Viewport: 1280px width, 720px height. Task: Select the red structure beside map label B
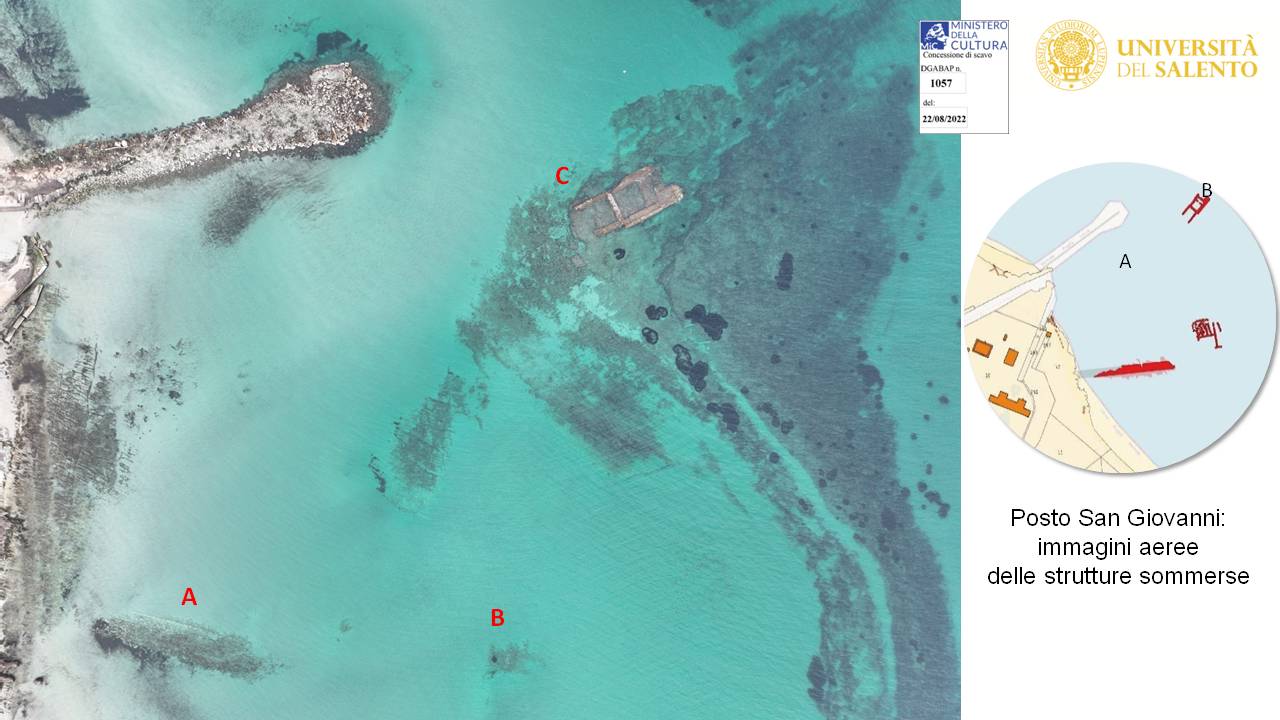pos(1195,208)
